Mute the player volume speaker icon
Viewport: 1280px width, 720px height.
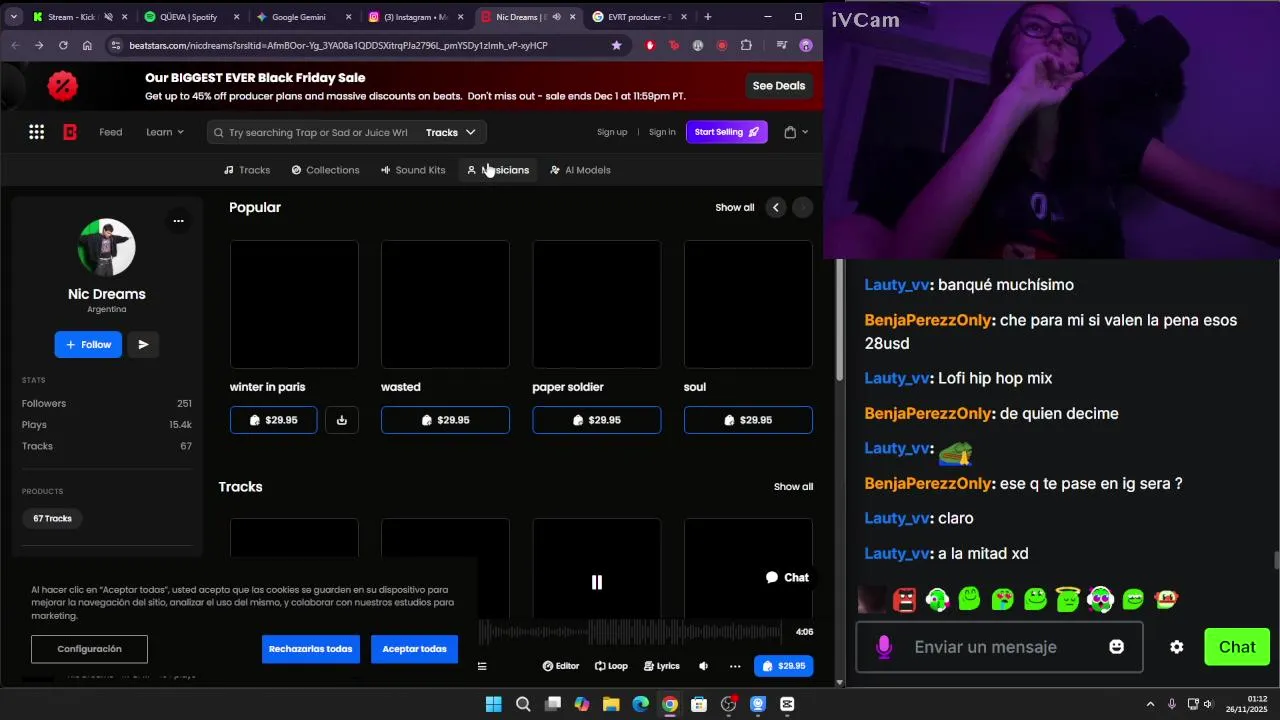point(703,666)
